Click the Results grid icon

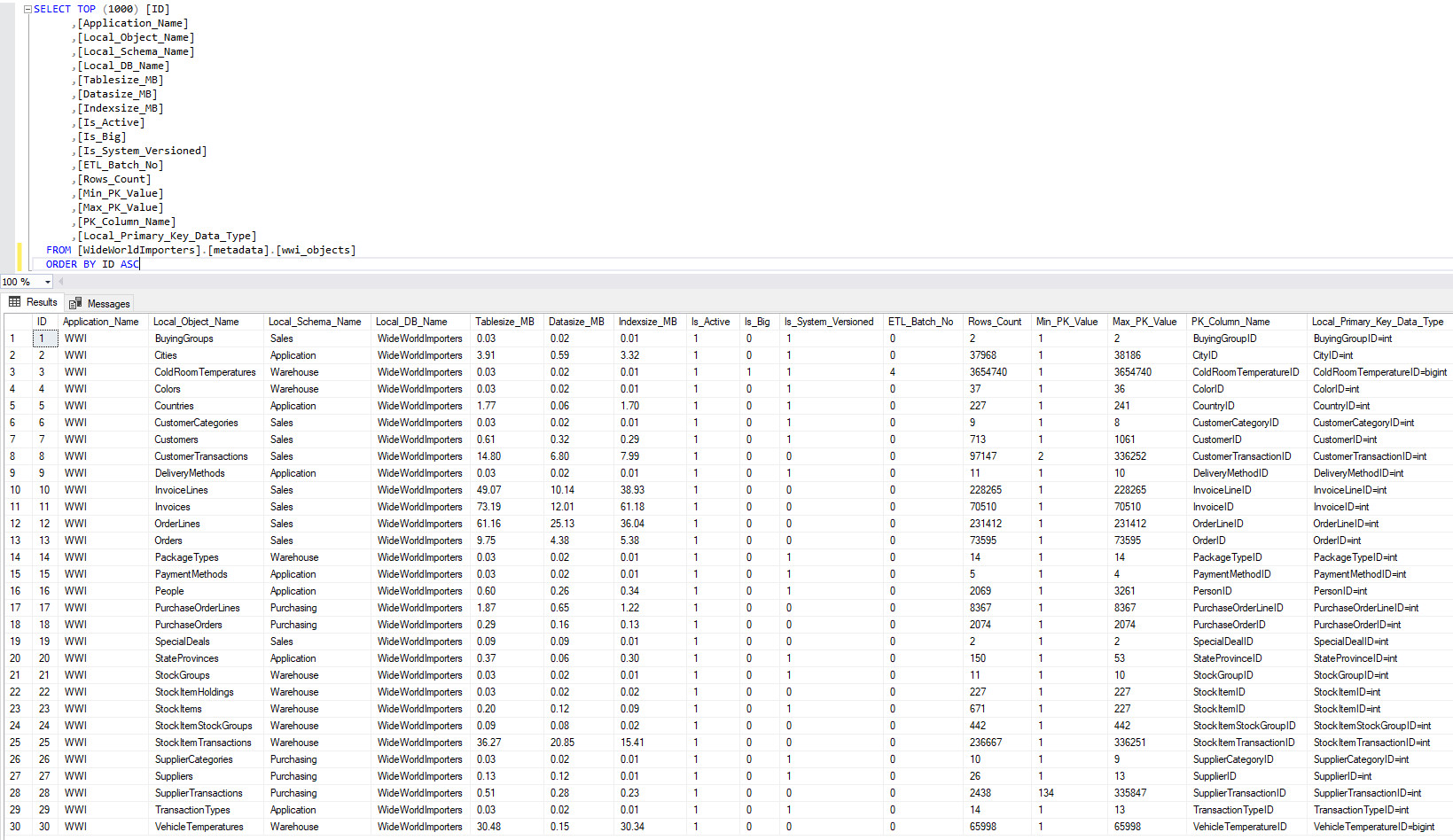[15, 302]
